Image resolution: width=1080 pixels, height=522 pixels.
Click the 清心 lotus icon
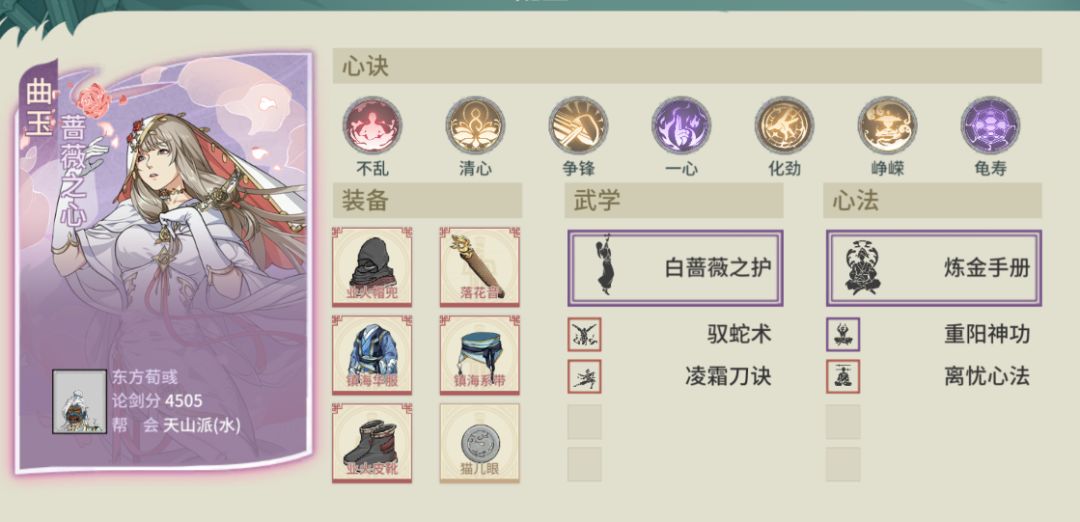click(x=475, y=125)
